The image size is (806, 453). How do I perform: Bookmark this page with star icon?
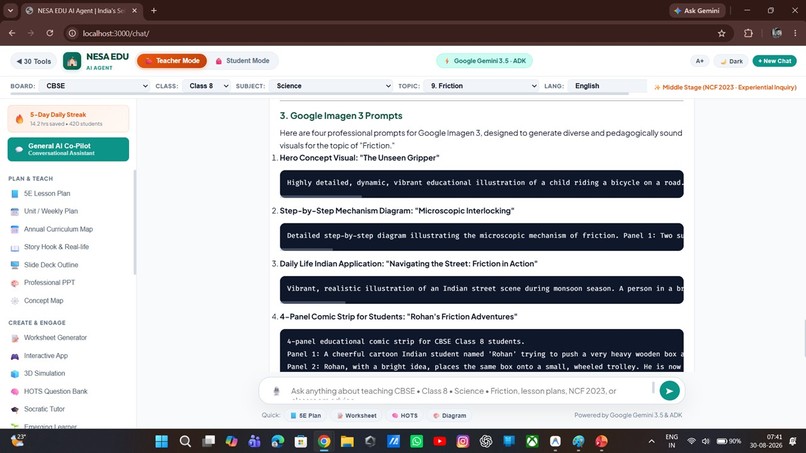coord(721,33)
